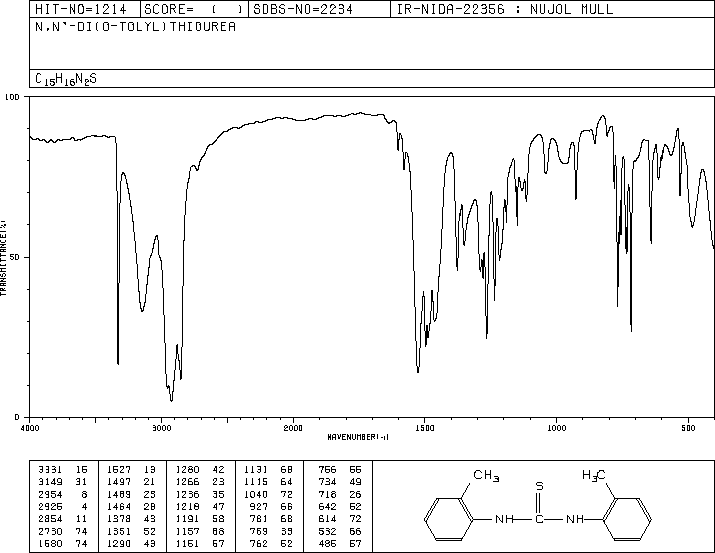Click the H3C group label in structure

coord(594,475)
